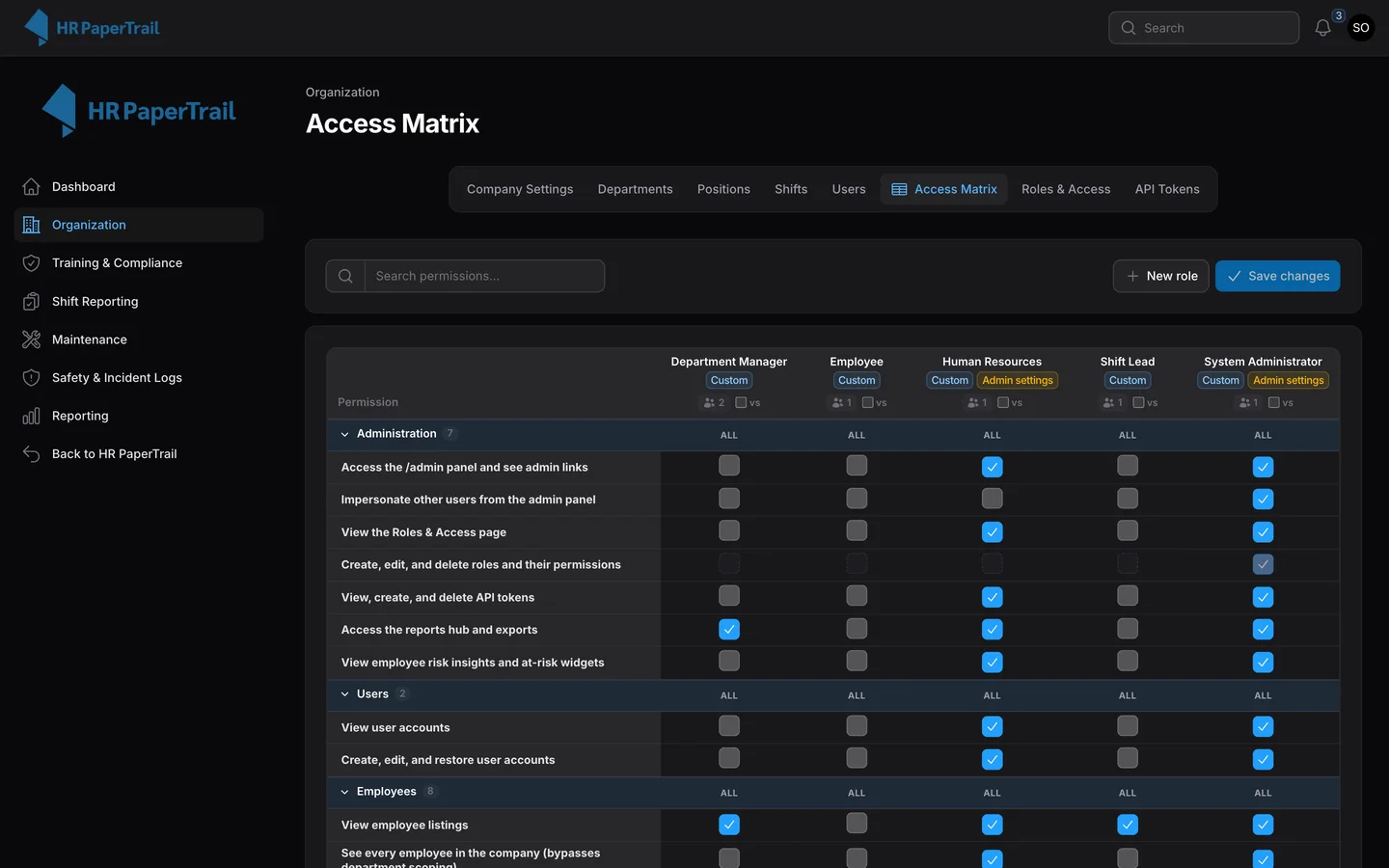Switch to the Company Settings tab
This screenshot has height=868, width=1389.
520,189
